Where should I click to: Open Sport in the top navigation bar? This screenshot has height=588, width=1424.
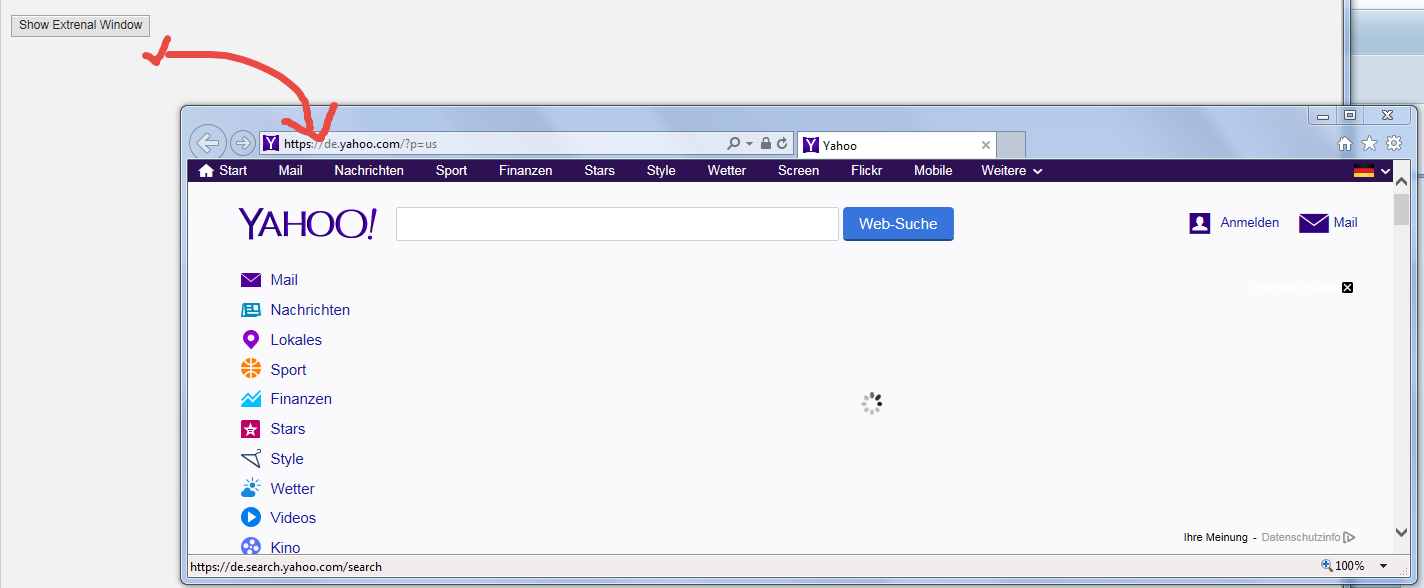tap(451, 170)
